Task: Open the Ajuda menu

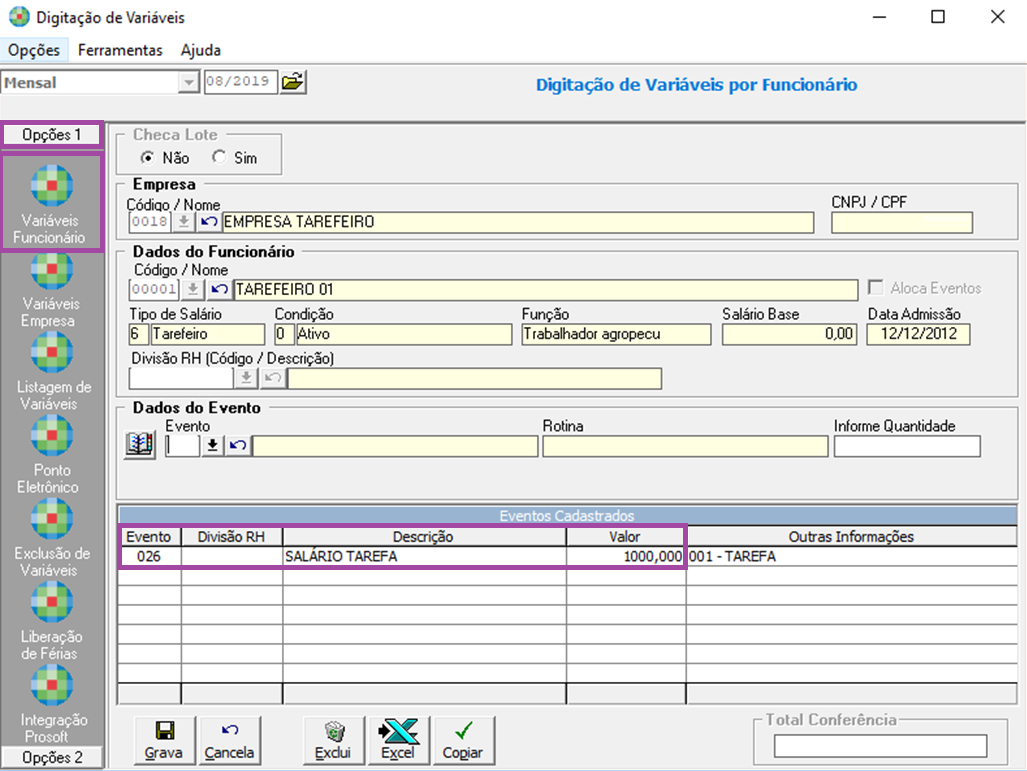Action: point(201,50)
